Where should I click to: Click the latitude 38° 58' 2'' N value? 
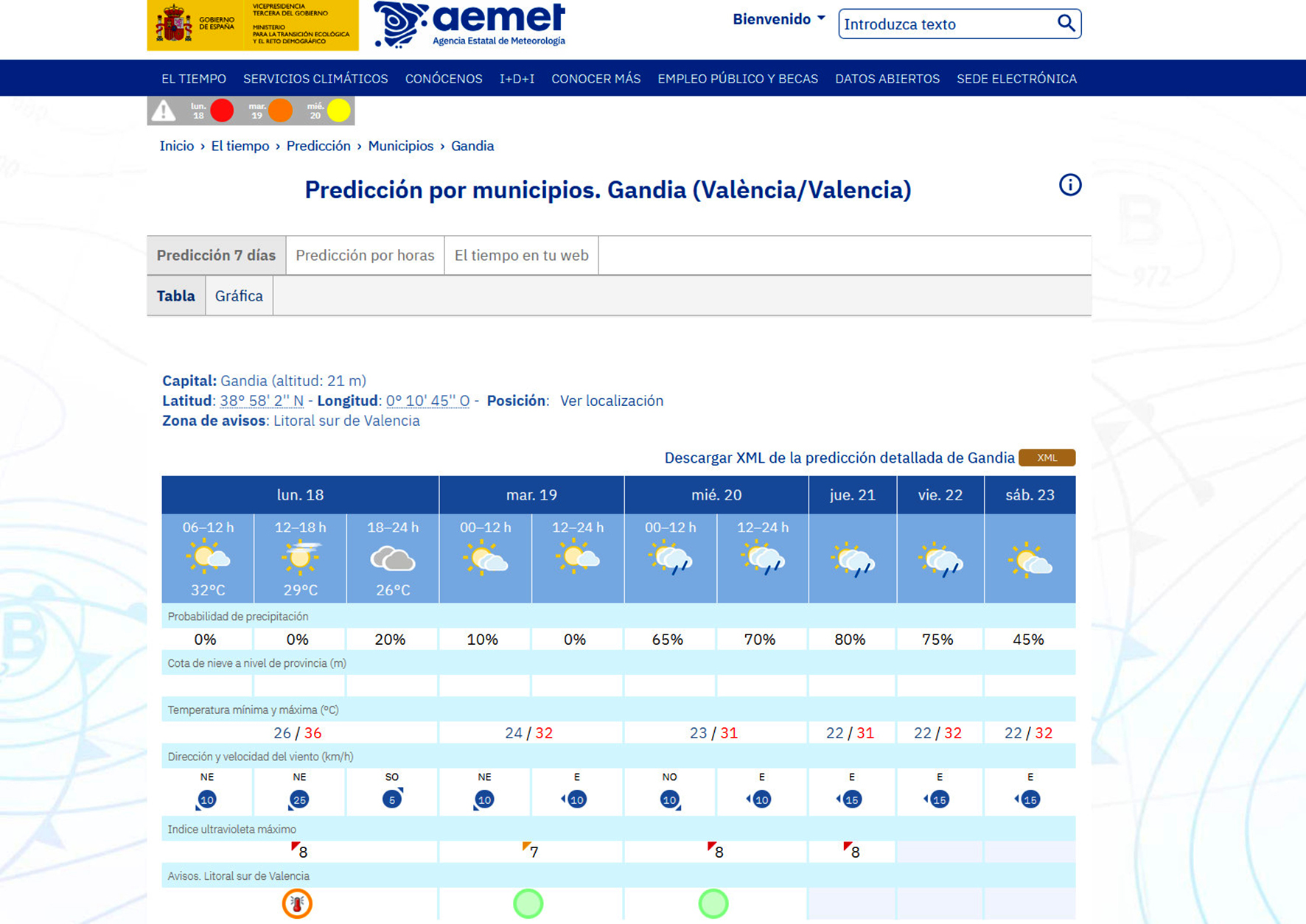[262, 401]
